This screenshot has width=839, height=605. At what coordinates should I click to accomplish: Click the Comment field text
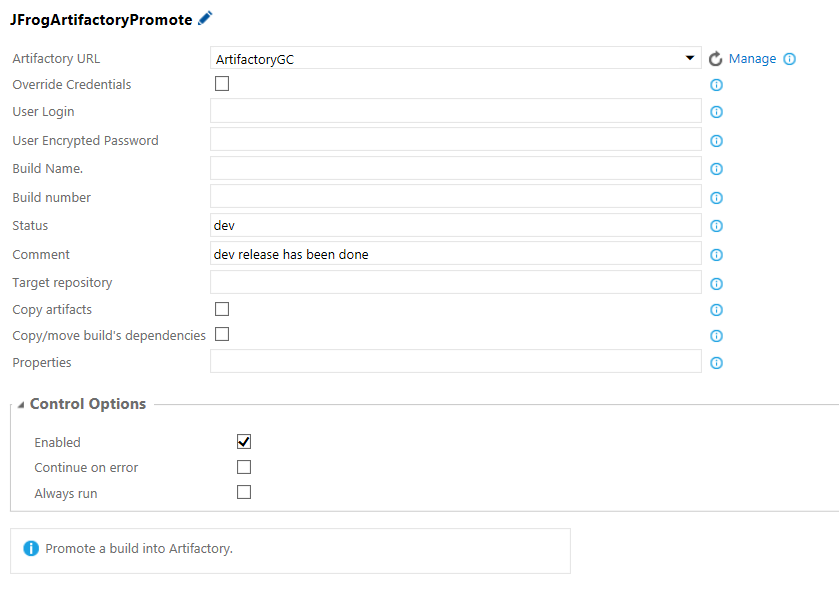tap(291, 254)
